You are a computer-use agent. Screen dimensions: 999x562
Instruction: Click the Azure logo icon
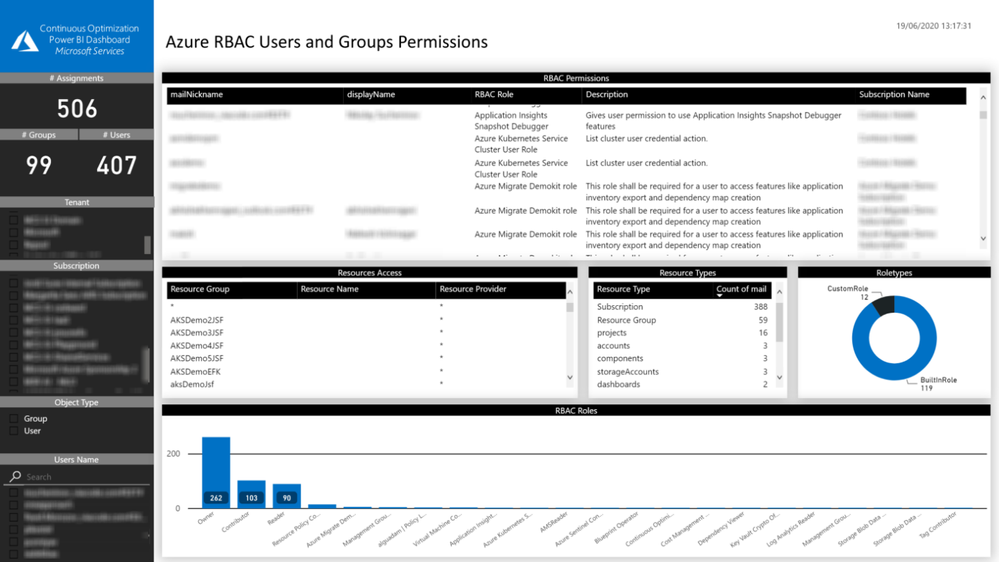click(x=25, y=41)
